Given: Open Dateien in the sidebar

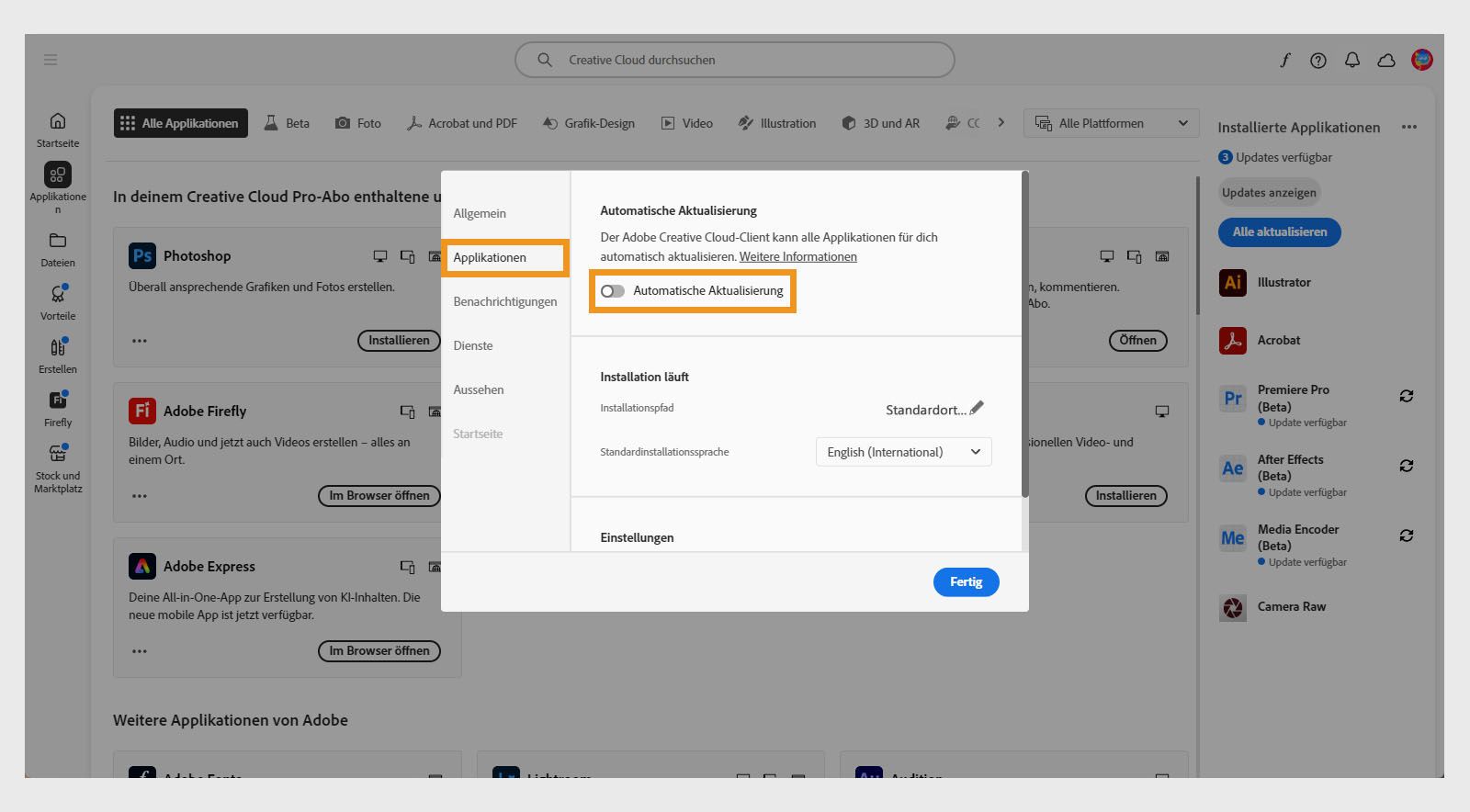Looking at the screenshot, I should point(58,250).
